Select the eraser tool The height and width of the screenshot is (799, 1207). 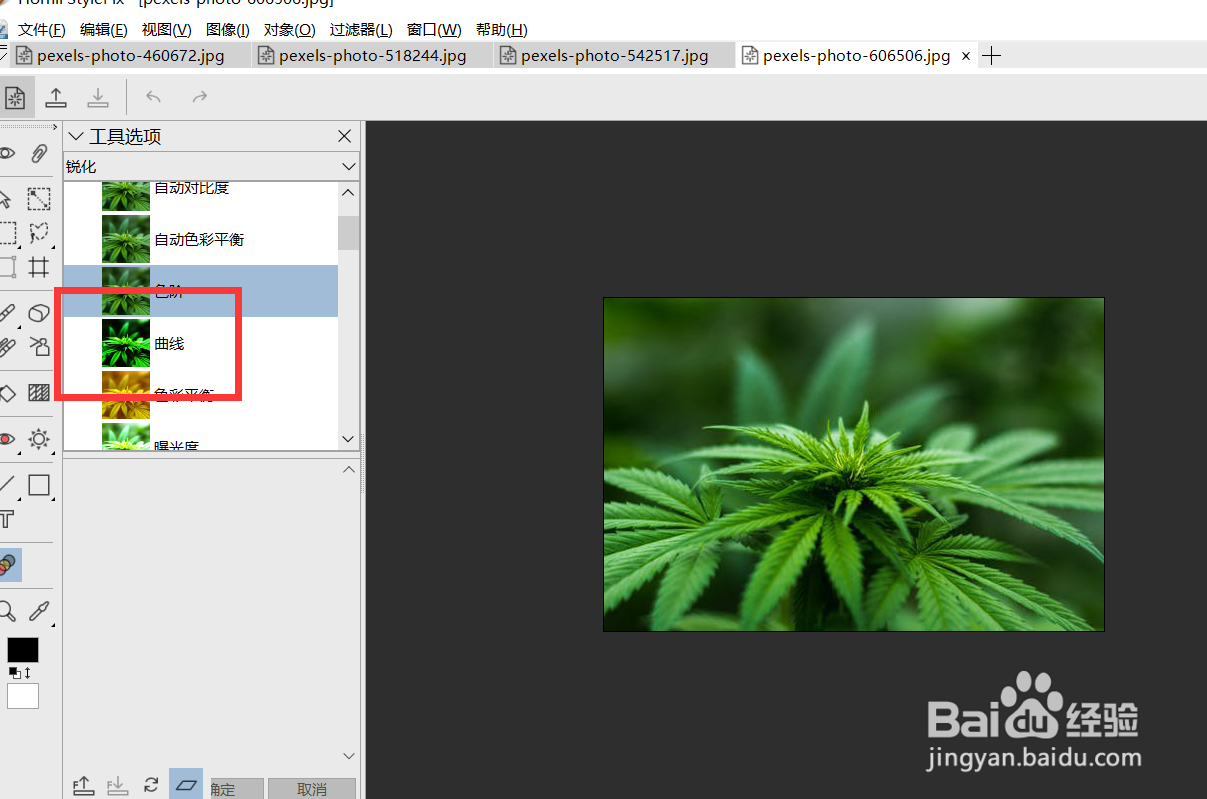[39, 314]
